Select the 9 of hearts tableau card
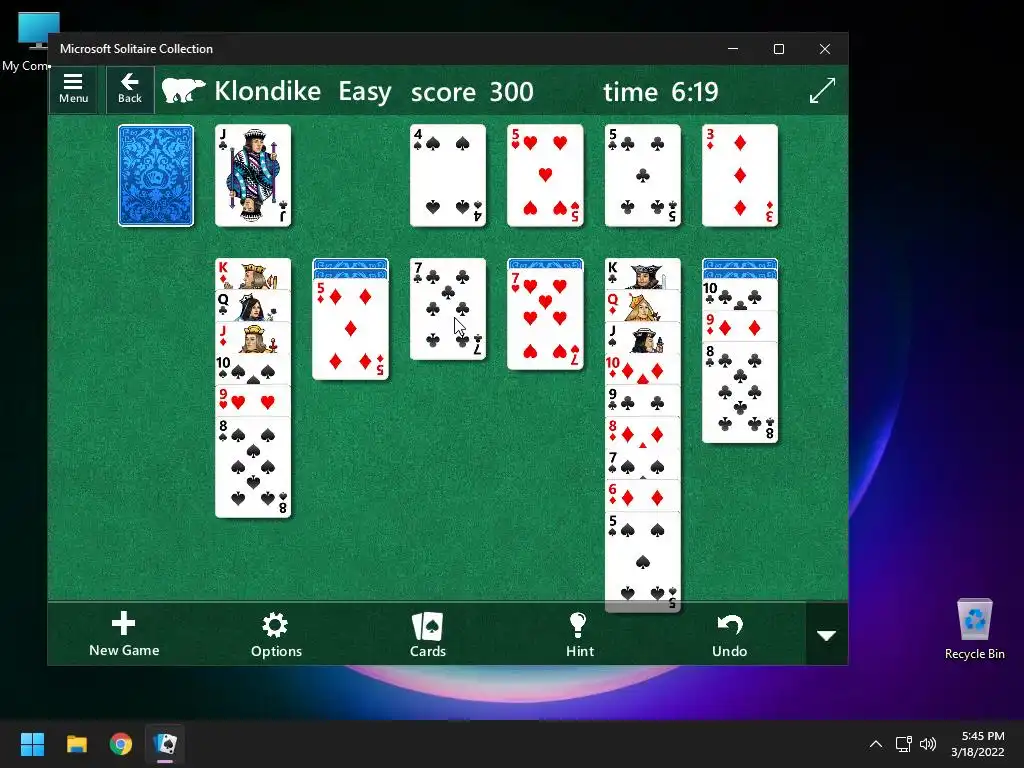 (253, 402)
